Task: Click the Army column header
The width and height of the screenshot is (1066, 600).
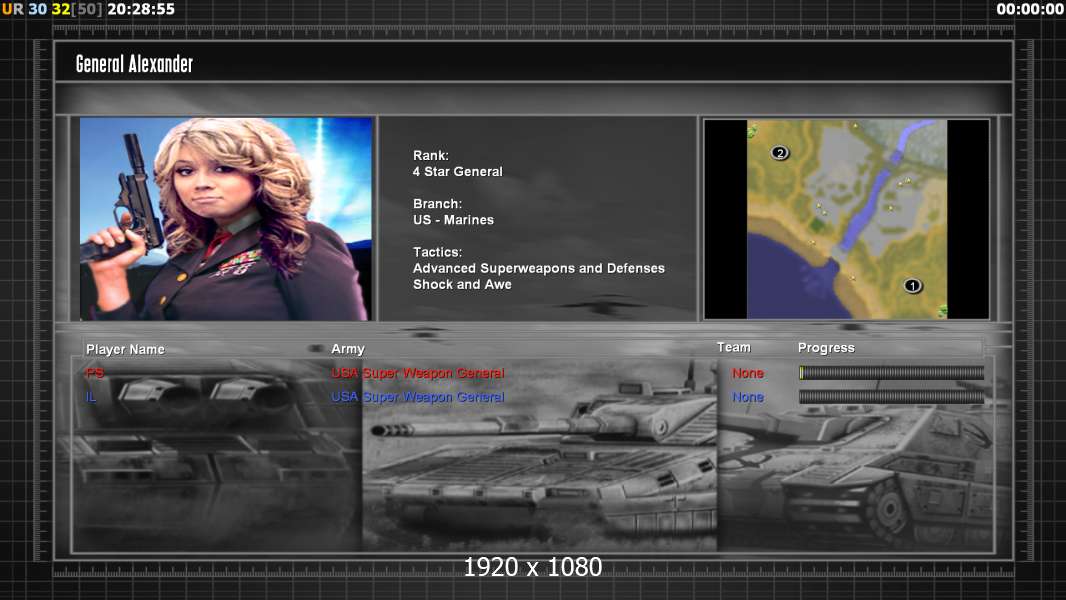Action: pos(347,349)
